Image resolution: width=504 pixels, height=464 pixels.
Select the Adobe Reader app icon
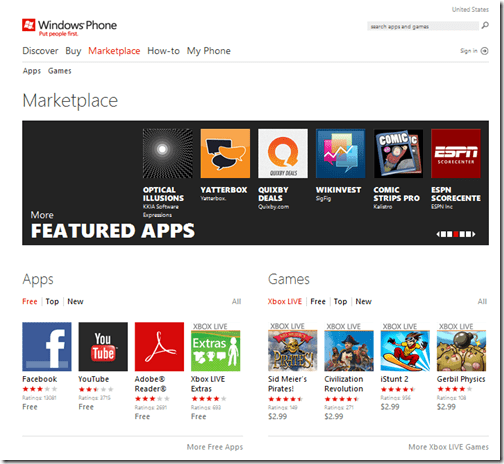click(x=159, y=347)
